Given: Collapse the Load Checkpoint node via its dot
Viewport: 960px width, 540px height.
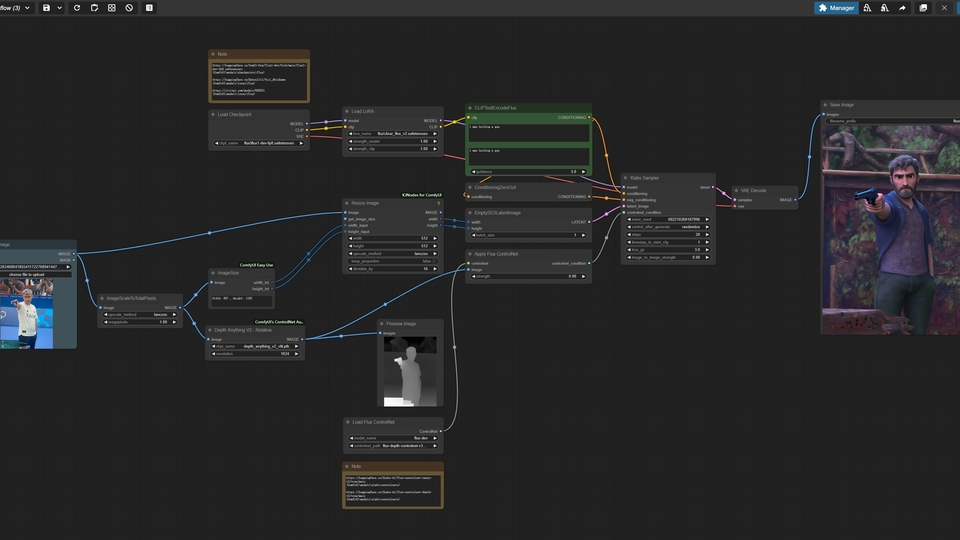Looking at the screenshot, I should pyautogui.click(x=213, y=114).
